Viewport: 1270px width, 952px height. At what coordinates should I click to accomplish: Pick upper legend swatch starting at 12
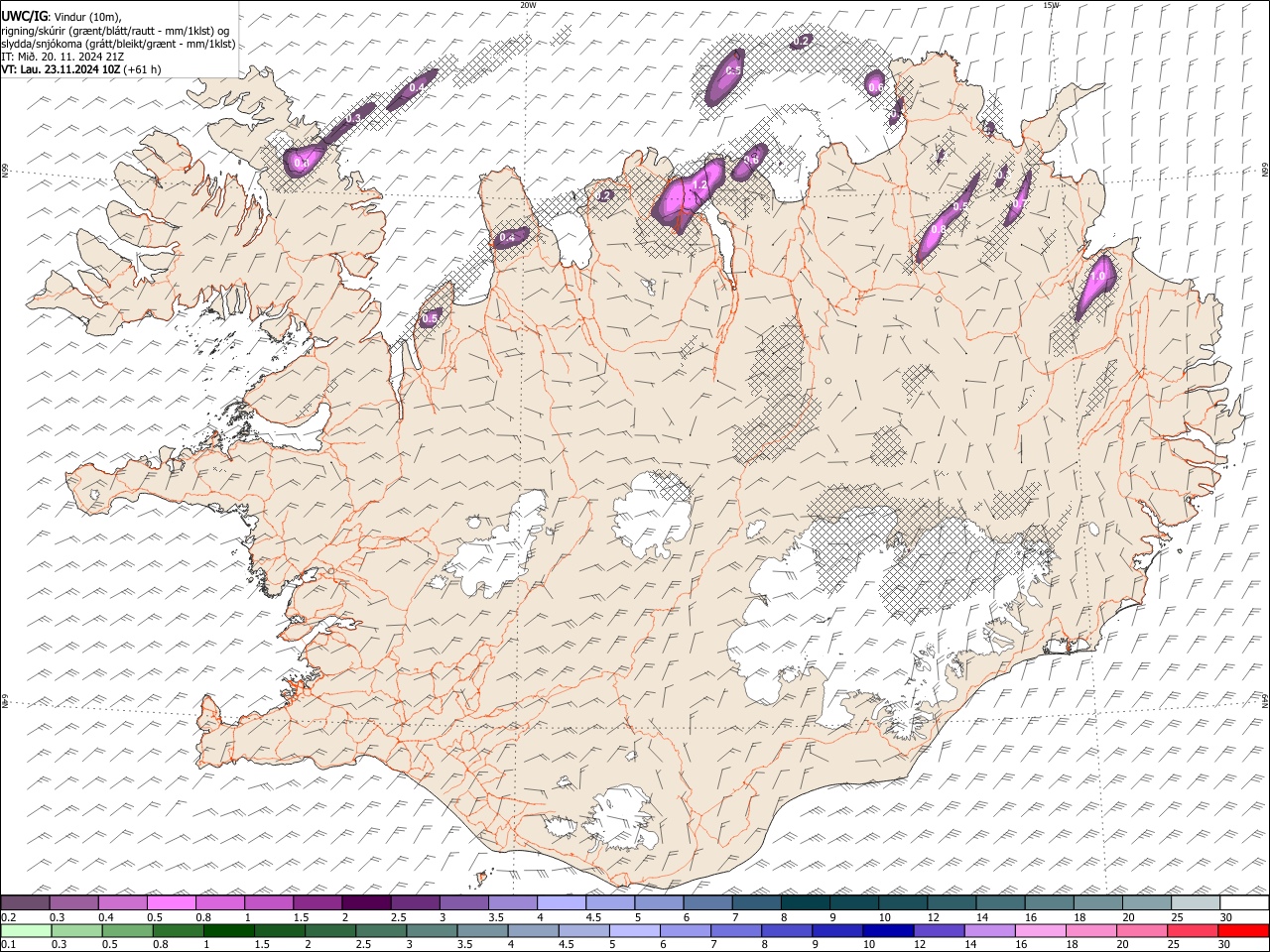[x=952, y=903]
